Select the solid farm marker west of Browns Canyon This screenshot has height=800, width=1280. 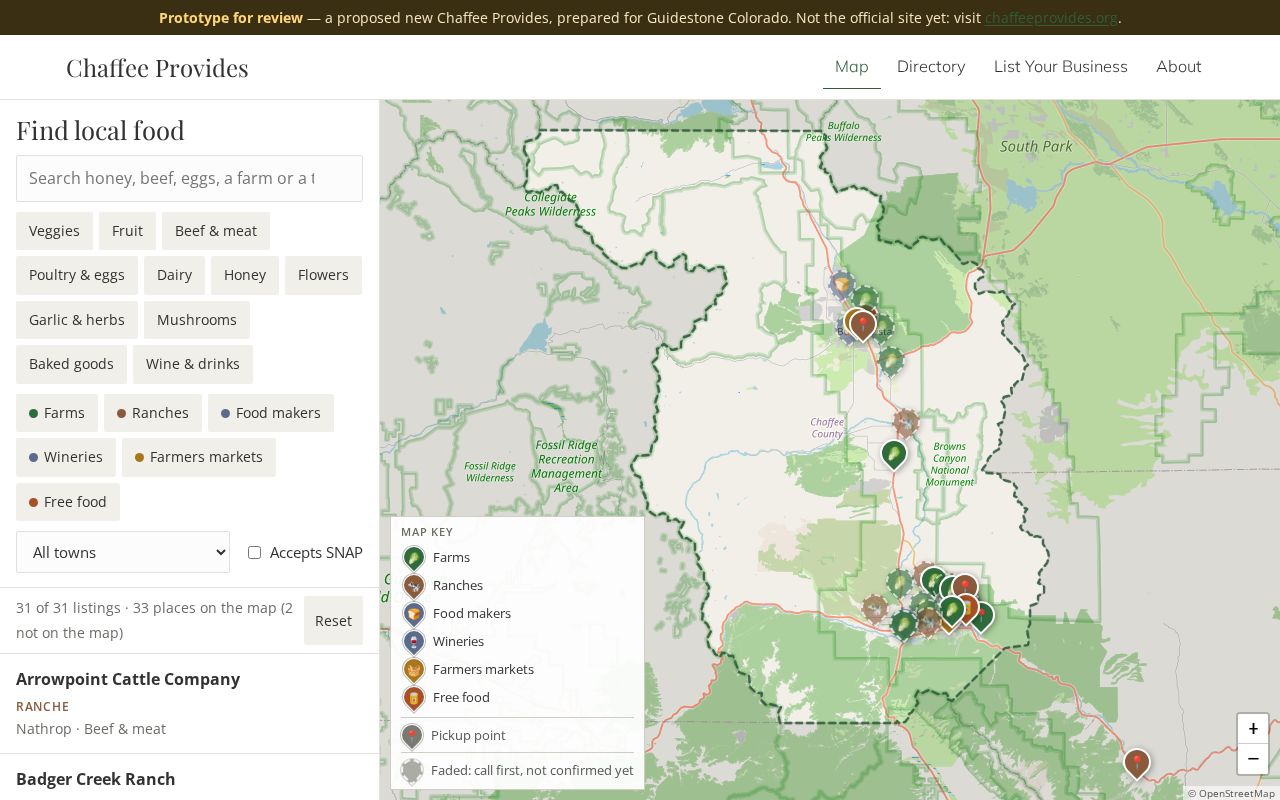coord(893,455)
